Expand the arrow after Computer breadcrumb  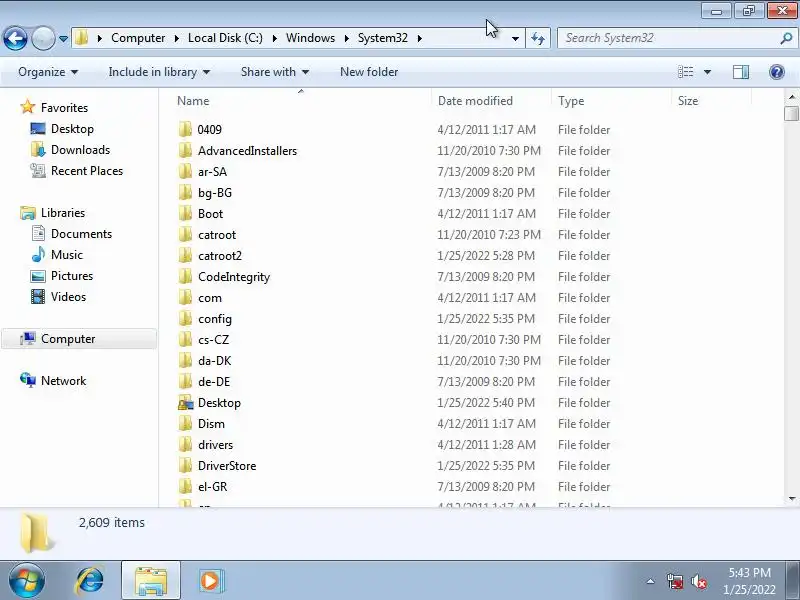coord(177,38)
